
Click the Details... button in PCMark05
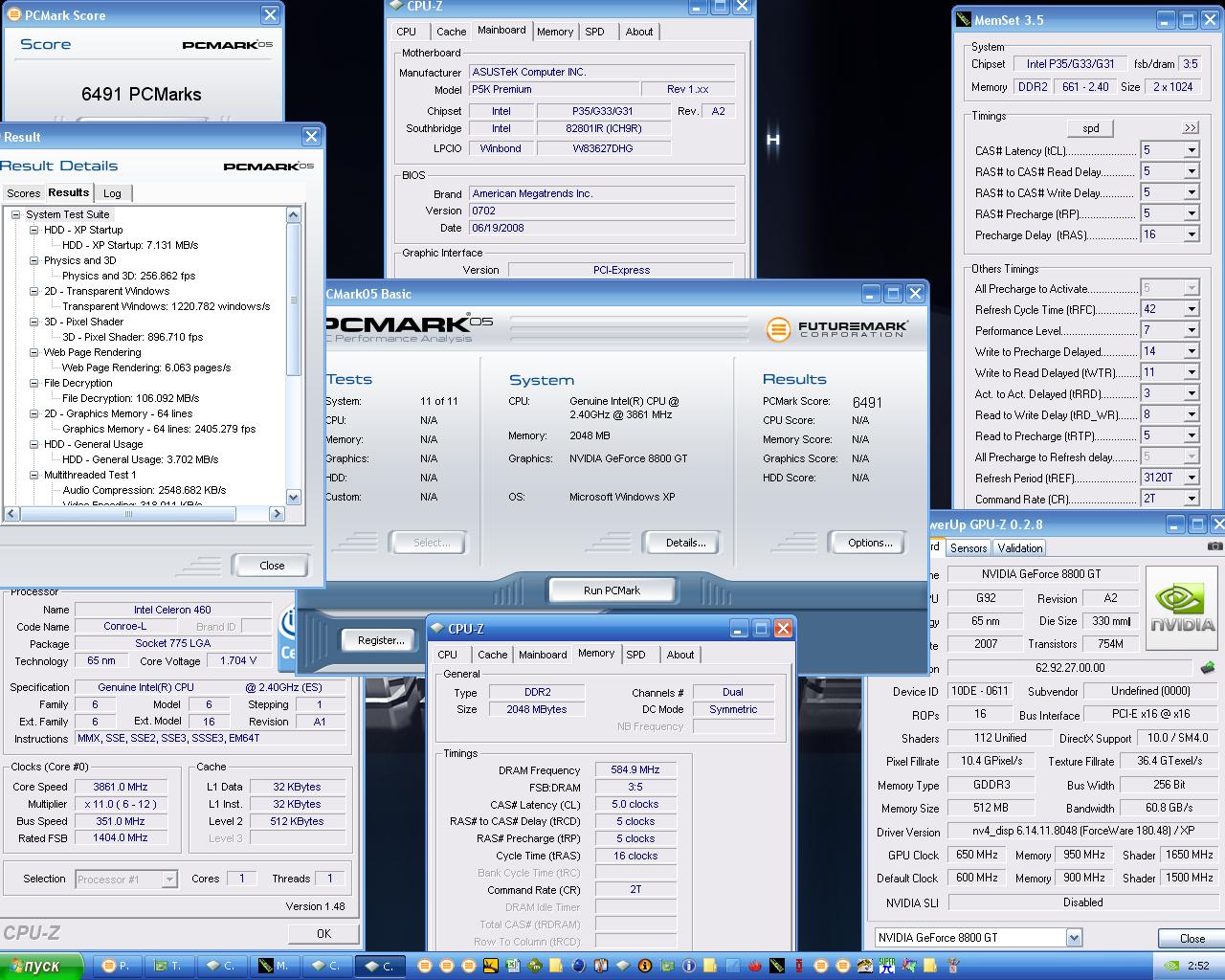[x=685, y=543]
